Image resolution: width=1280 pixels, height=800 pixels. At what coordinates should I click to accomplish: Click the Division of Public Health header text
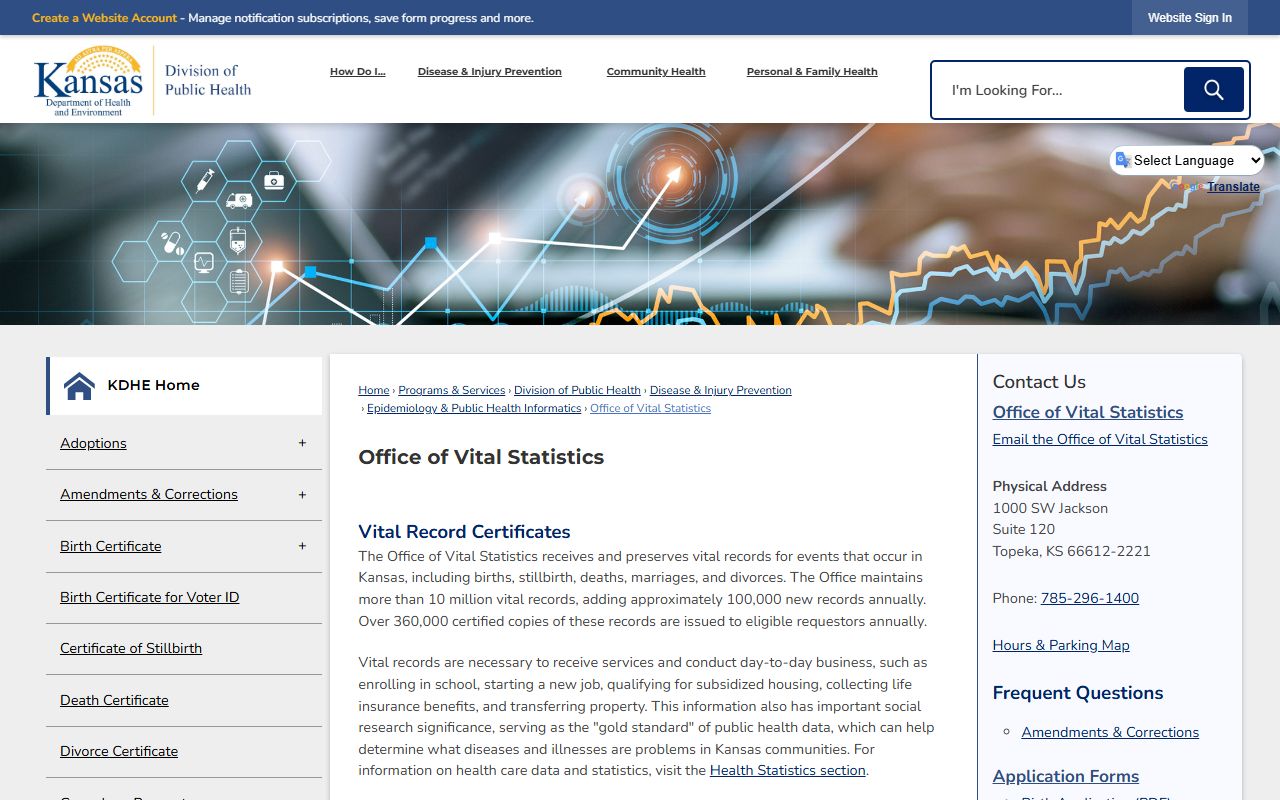click(x=208, y=80)
